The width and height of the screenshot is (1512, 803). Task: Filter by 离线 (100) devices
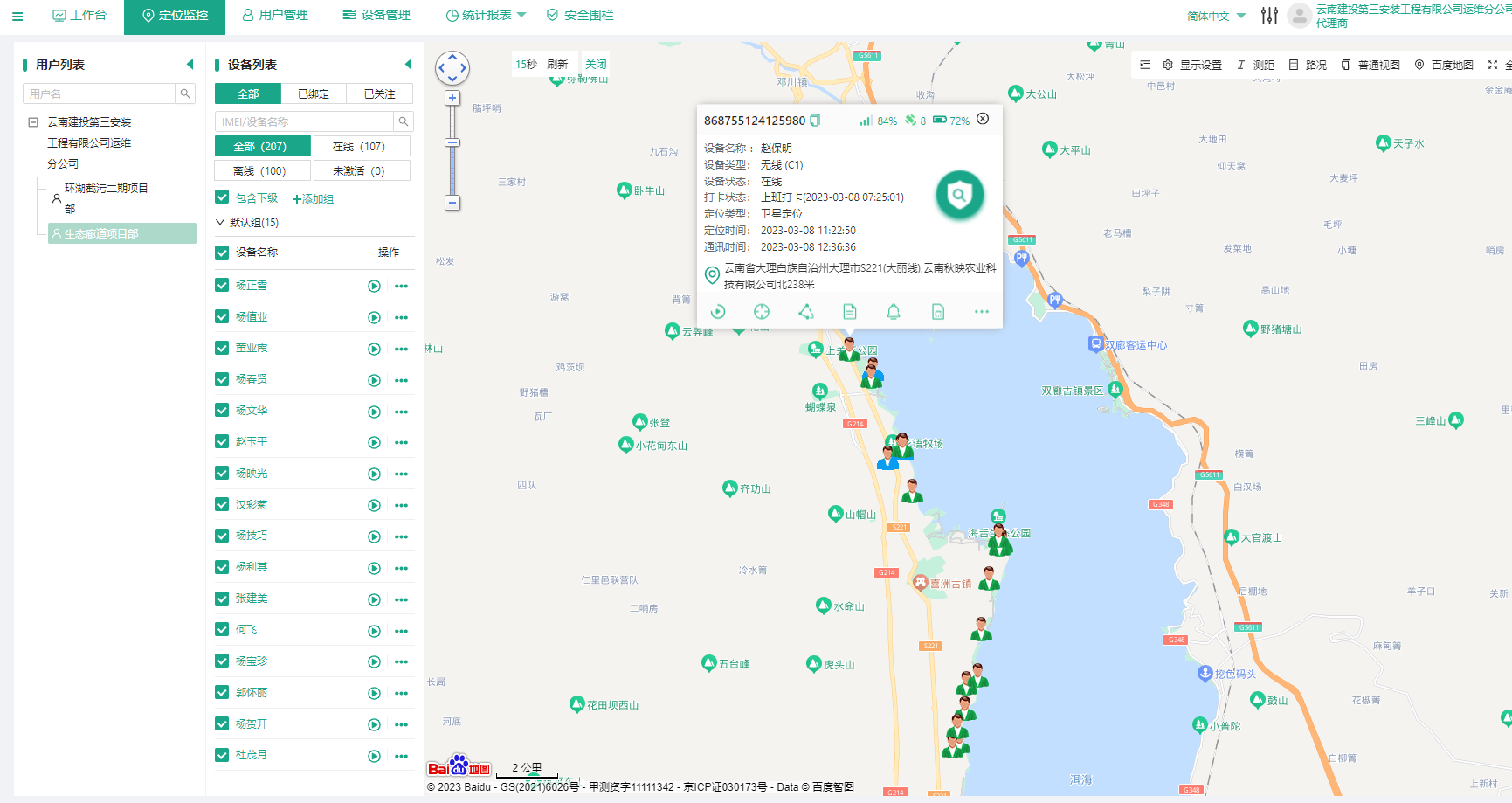[262, 171]
